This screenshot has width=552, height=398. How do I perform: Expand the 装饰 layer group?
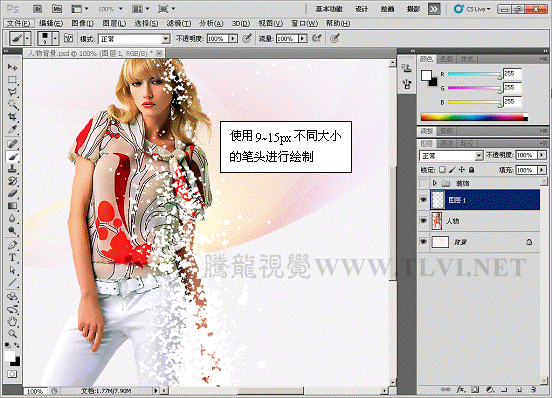pos(434,183)
